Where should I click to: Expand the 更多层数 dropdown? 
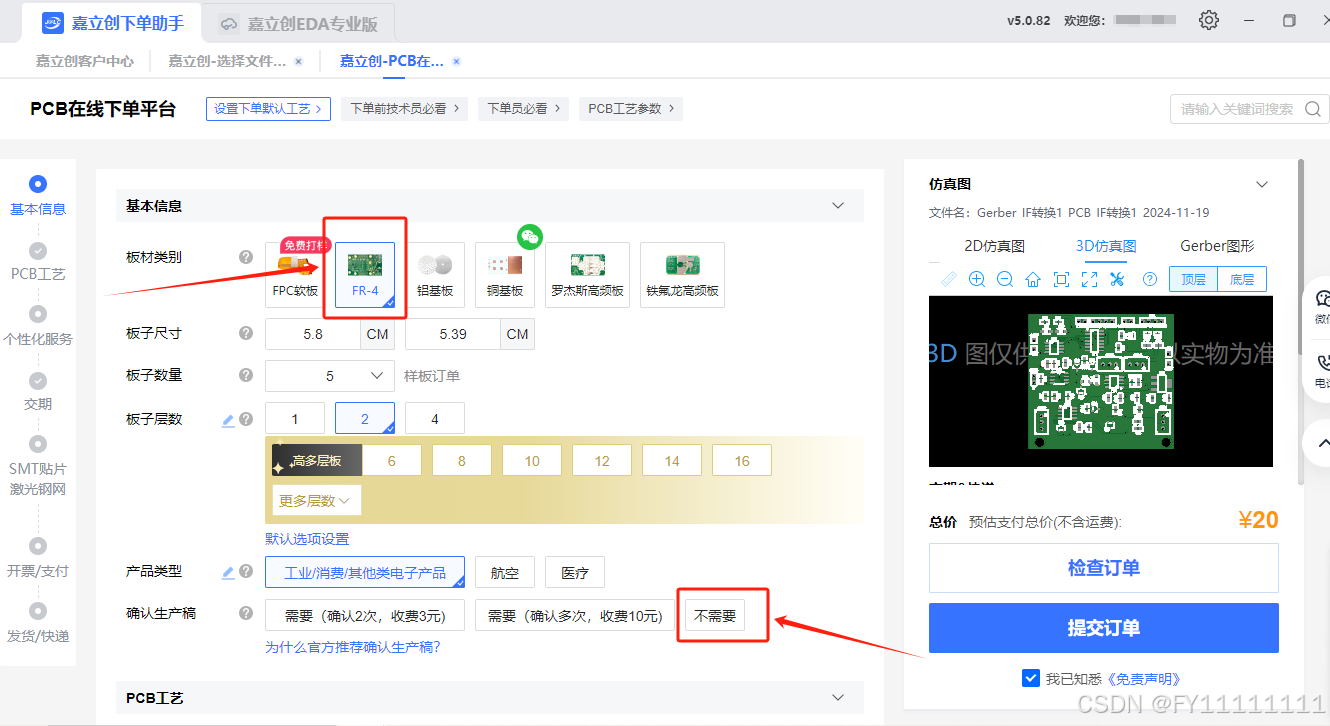click(316, 500)
